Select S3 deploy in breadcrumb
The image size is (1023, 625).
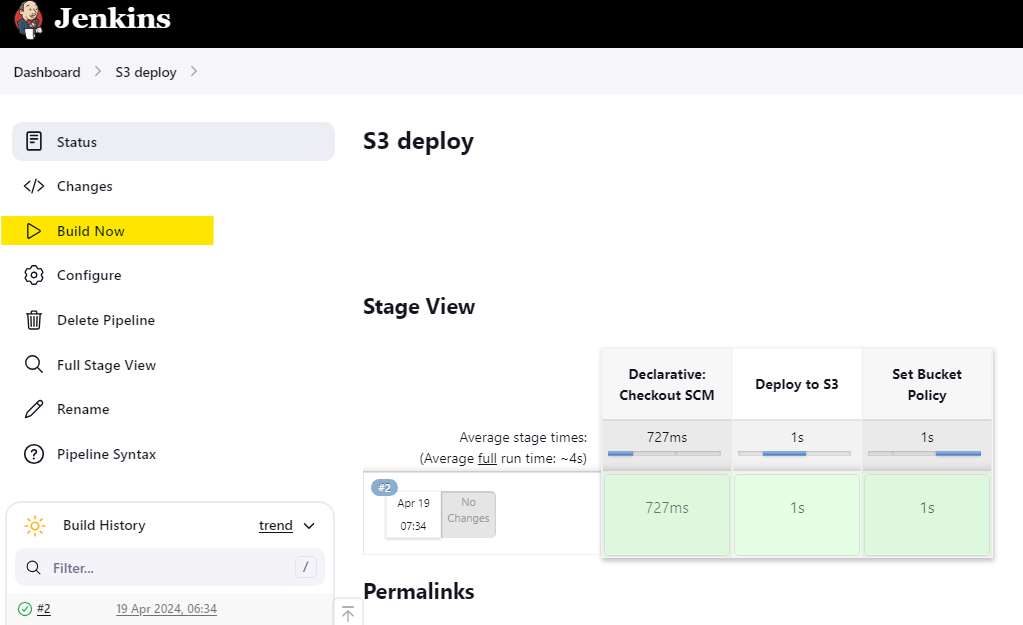coord(145,72)
